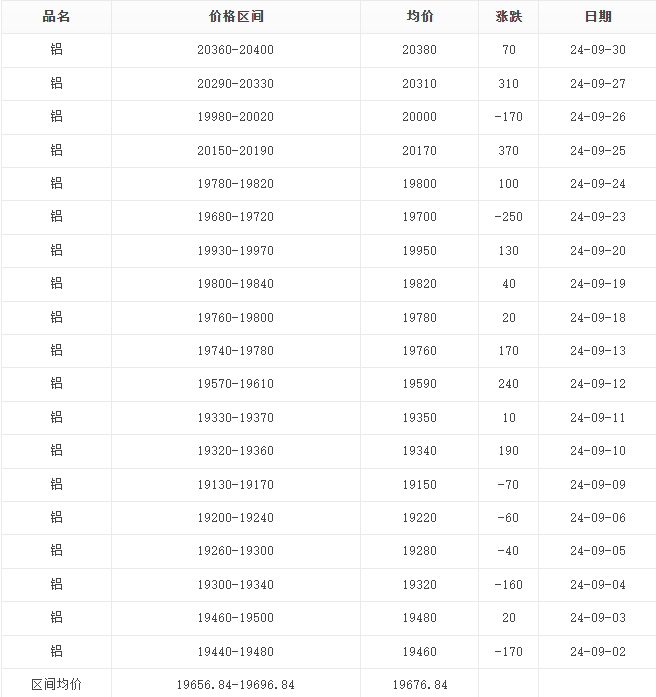656x697 pixels.
Task: Click price range 19930-19970
Action: [x=235, y=251]
